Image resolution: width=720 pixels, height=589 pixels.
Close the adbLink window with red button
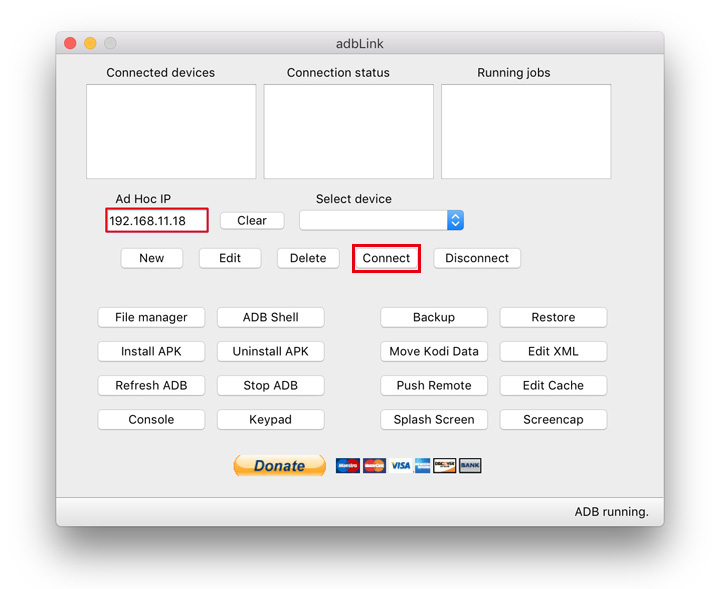(70, 43)
